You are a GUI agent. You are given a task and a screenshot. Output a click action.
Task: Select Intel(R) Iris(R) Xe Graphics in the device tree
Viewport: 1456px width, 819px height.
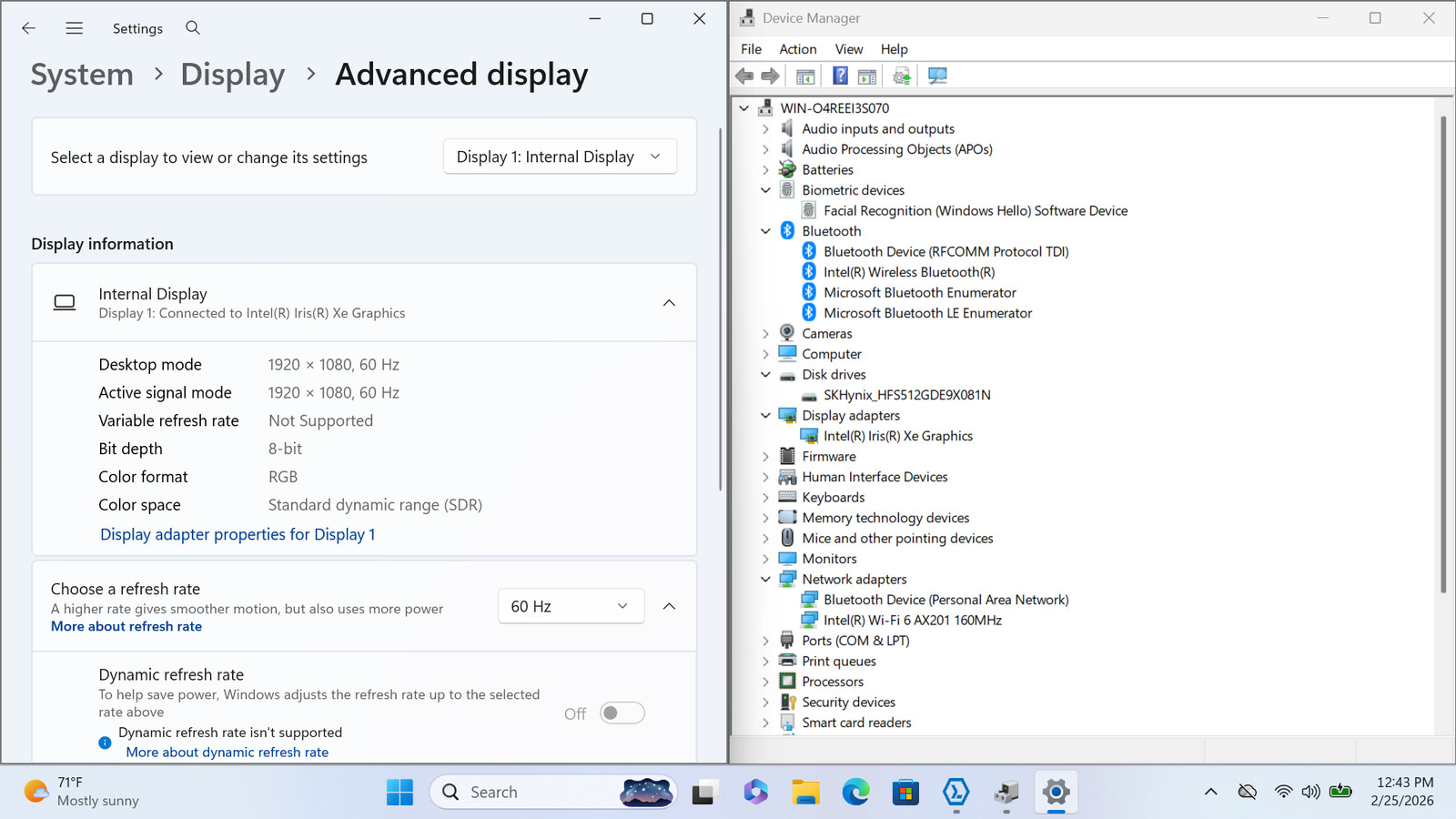898,436
